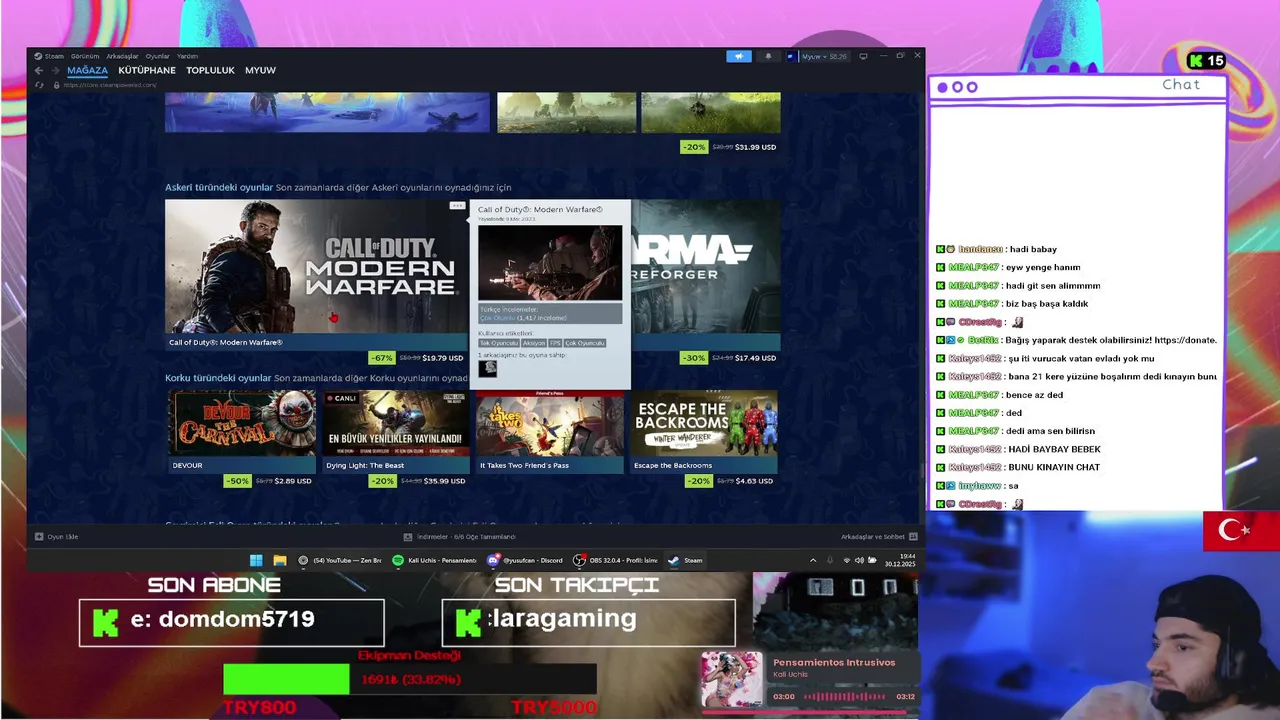Image resolution: width=1280 pixels, height=720 pixels.
Task: Click the donate link in chat overlay
Action: click(x=1185, y=340)
